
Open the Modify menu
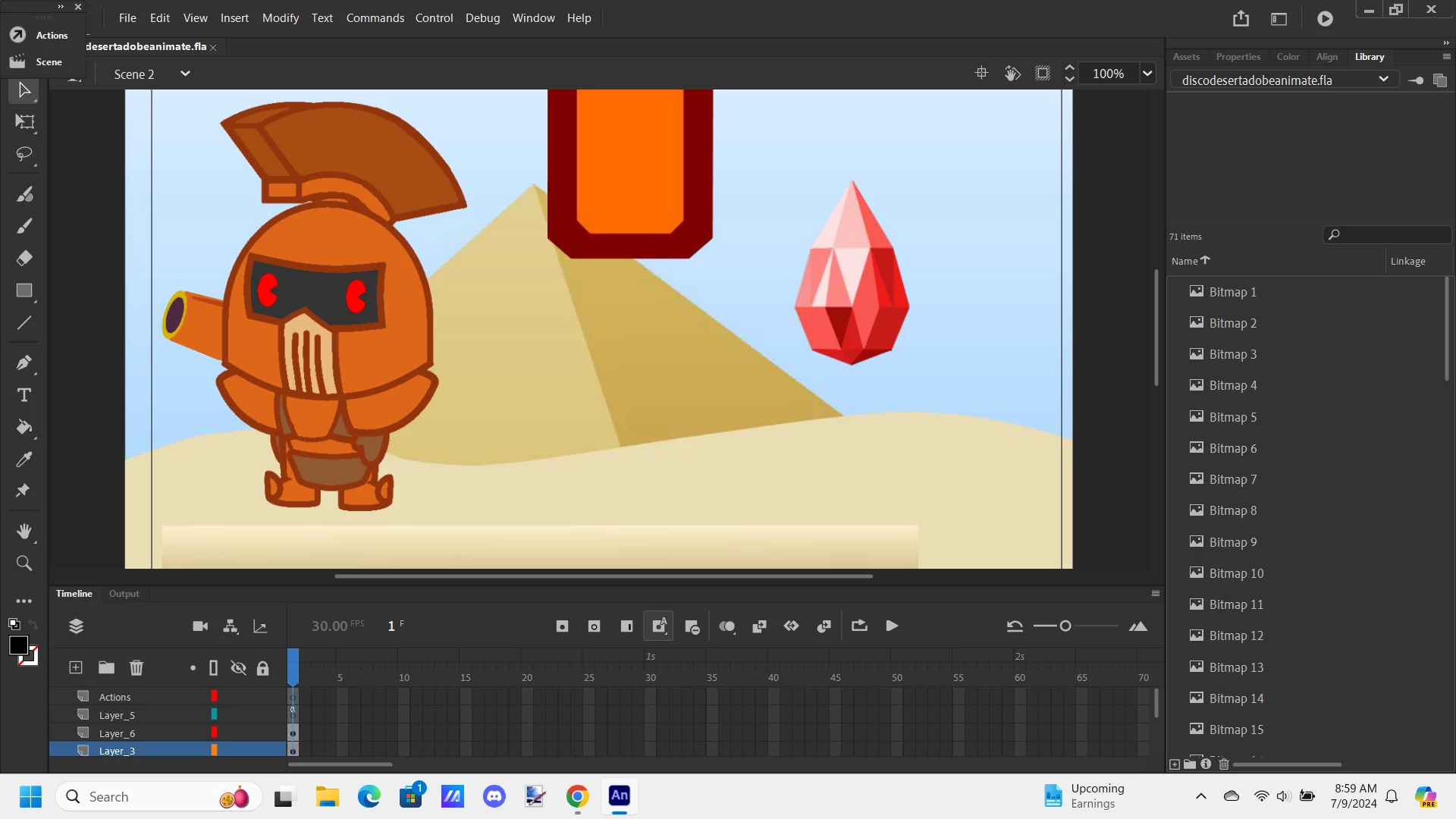pos(280,17)
